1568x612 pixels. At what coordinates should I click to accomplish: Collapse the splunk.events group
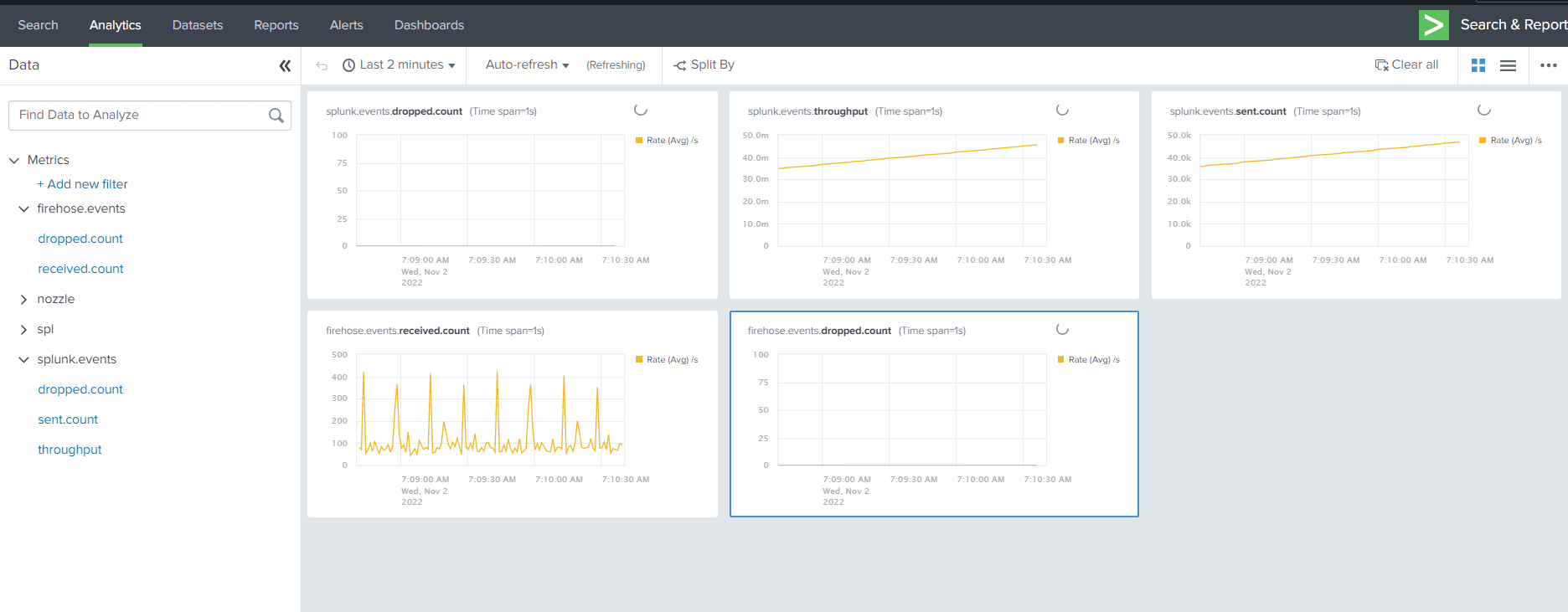(23, 359)
